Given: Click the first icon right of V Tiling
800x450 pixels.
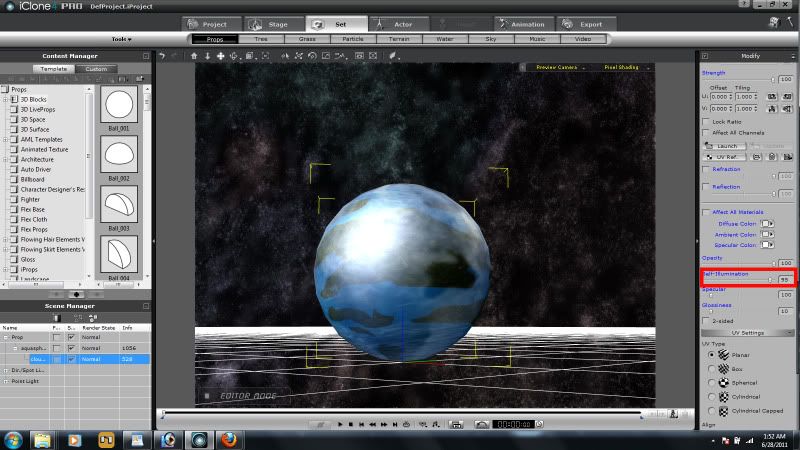Looking at the screenshot, I should pyautogui.click(x=772, y=109).
